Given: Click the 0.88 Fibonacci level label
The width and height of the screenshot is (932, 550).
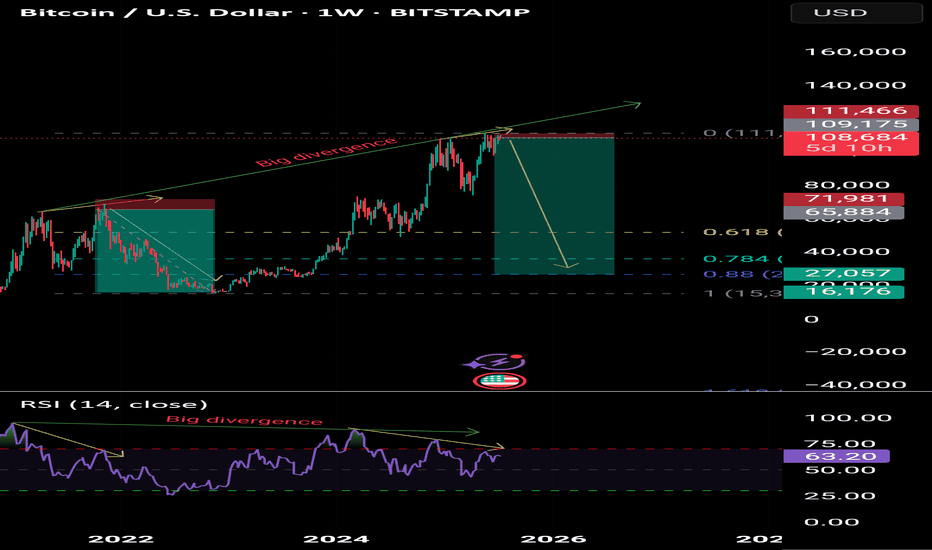Looking at the screenshot, I should point(743,274).
